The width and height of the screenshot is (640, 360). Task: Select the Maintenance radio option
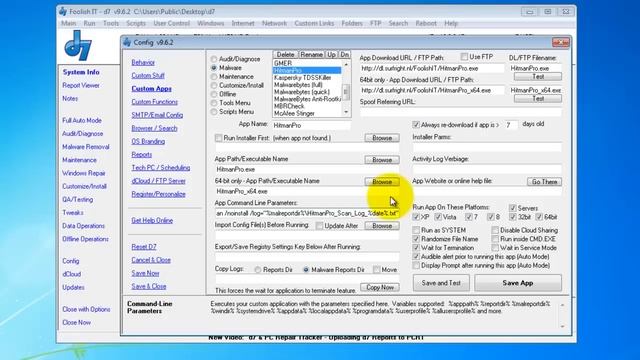pos(214,77)
